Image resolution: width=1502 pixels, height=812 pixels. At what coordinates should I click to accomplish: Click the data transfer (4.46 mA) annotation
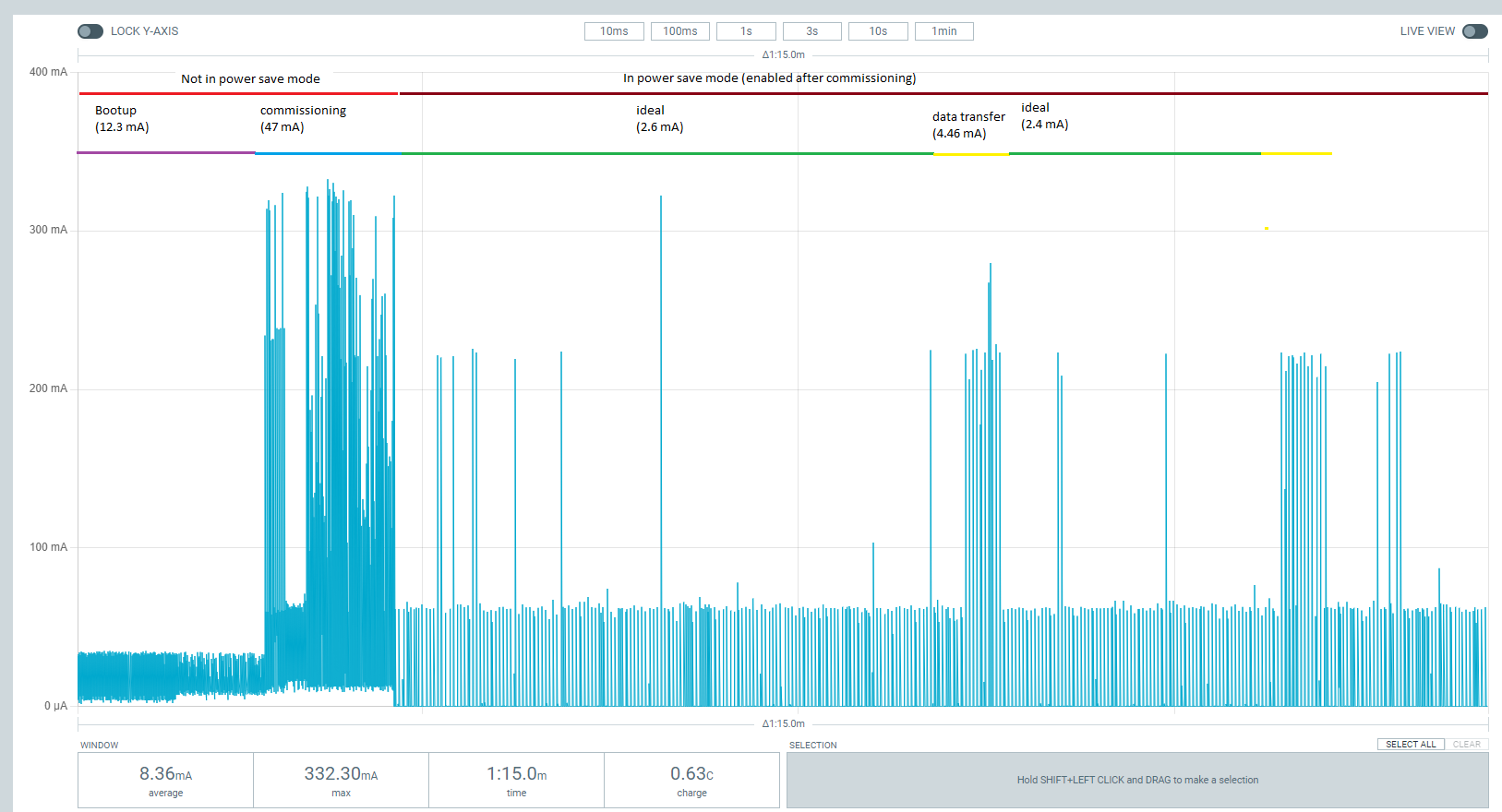(968, 125)
